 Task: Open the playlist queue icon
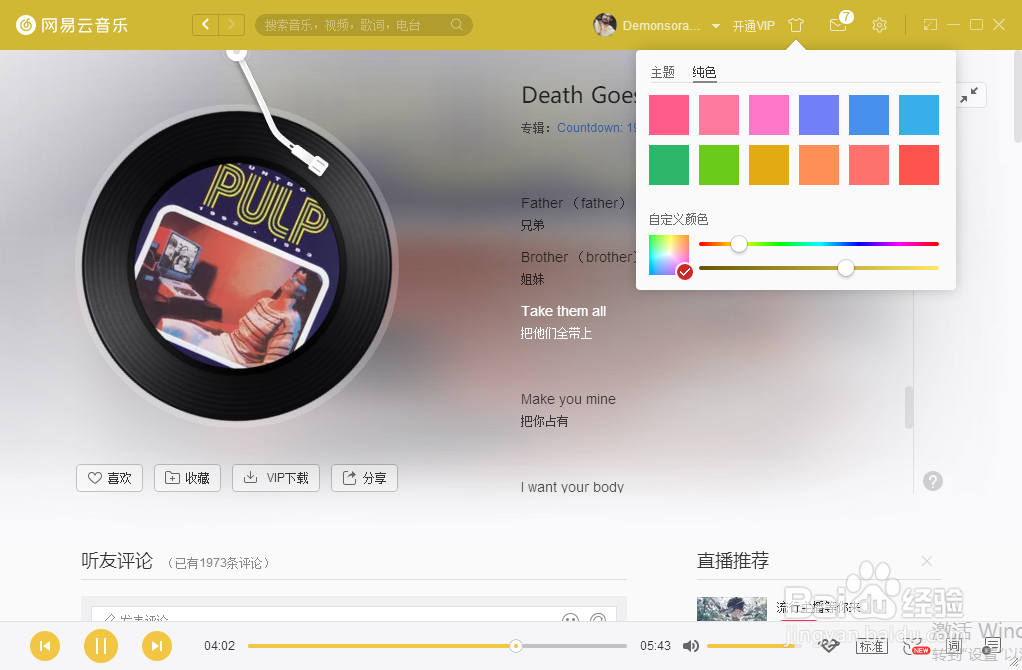pyautogui.click(x=992, y=646)
